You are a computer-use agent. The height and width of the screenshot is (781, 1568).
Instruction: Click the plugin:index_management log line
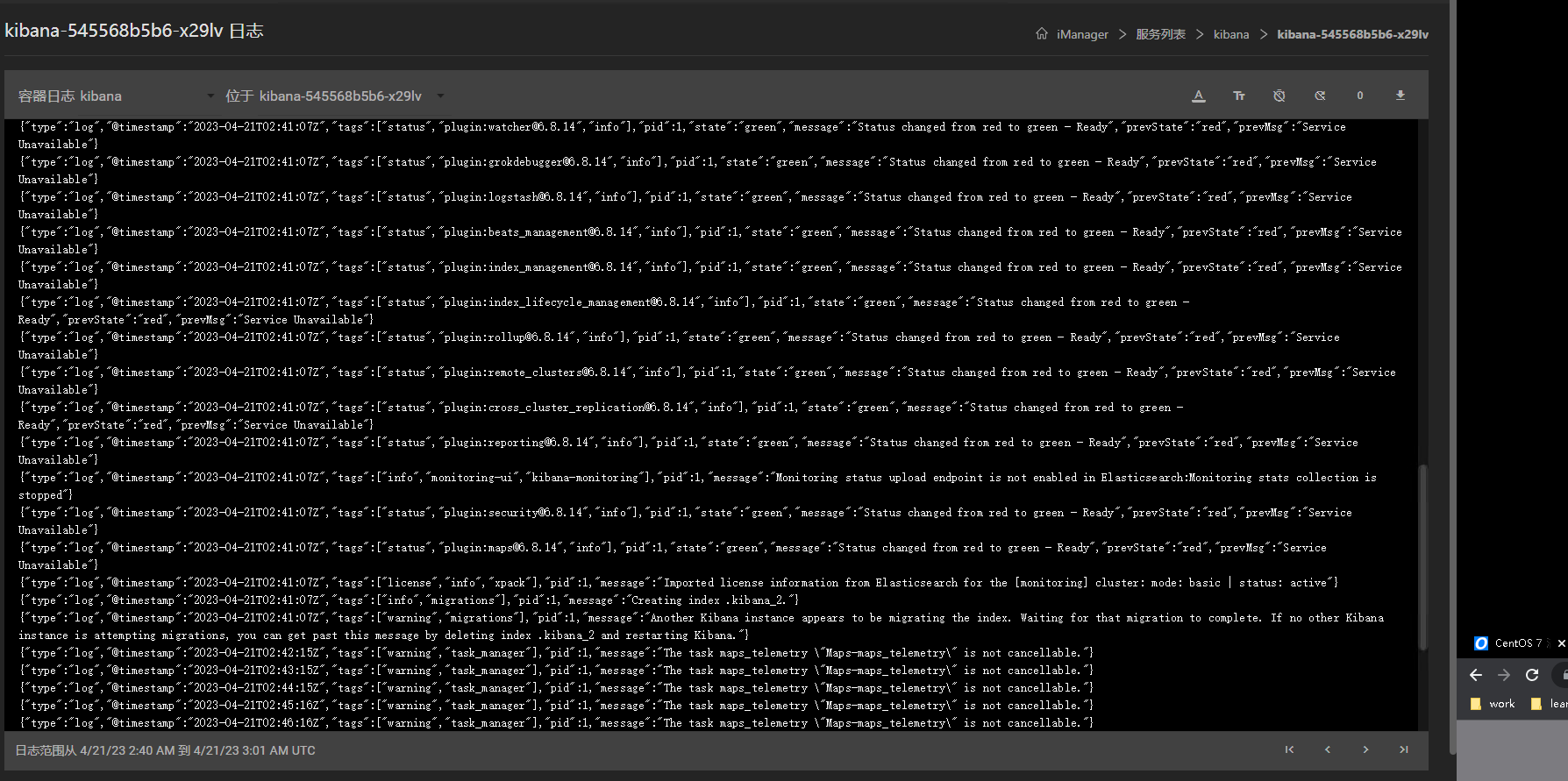point(709,275)
